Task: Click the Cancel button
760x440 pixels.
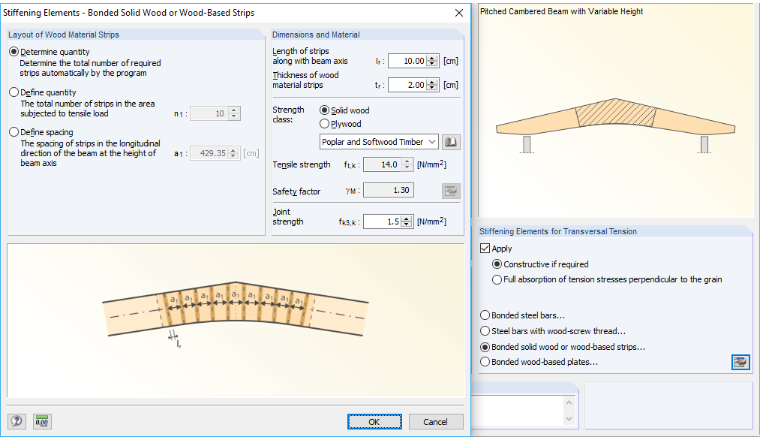Action: tap(436, 422)
